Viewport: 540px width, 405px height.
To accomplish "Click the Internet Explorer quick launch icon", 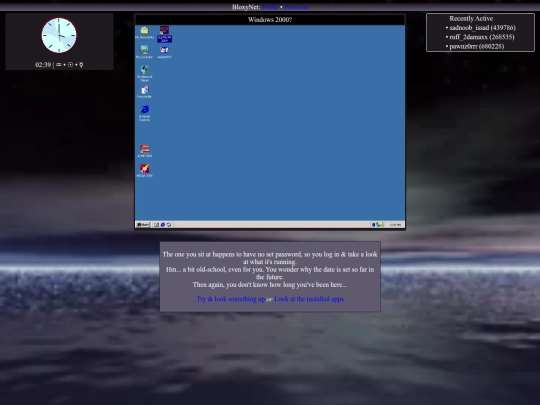I will pos(163,225).
